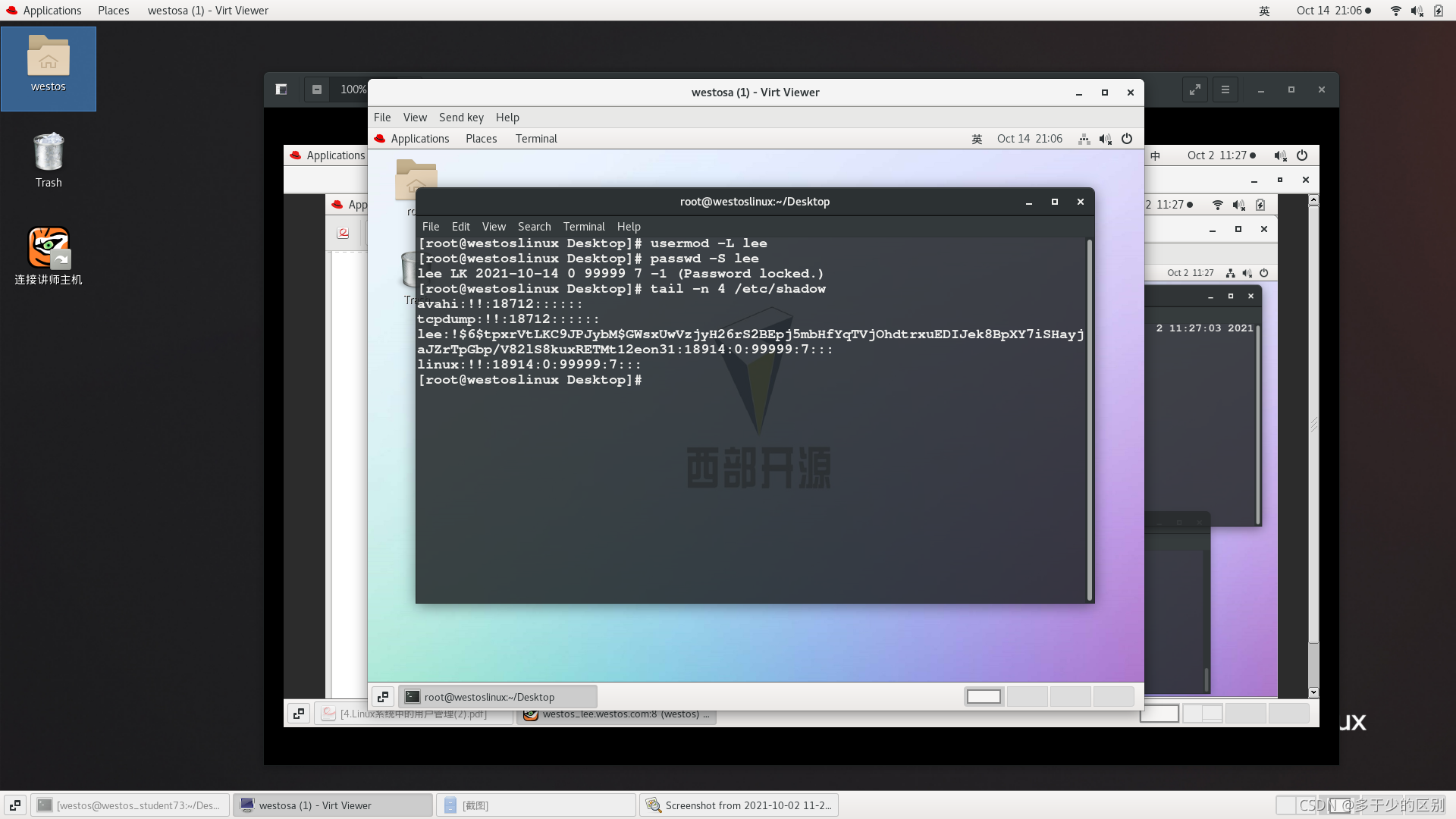Select the first workspace in guest pager
The width and height of the screenshot is (1456, 819).
[x=984, y=697]
